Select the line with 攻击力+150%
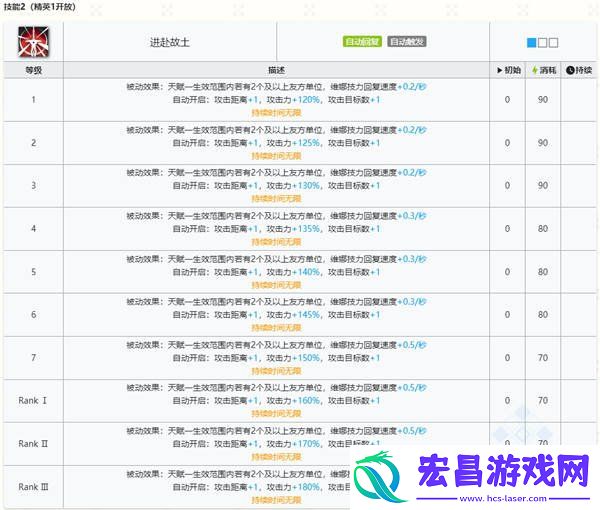The height and width of the screenshot is (510, 600). (x=276, y=358)
